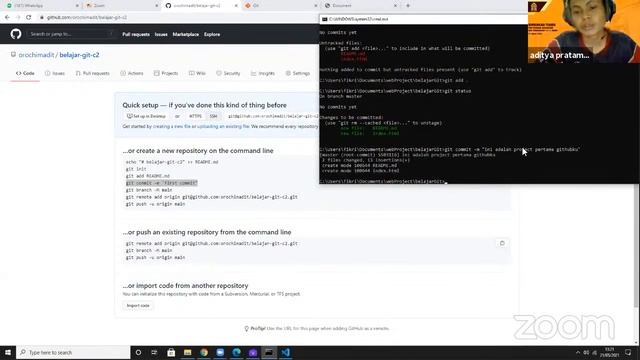
Task: Open Marketplace in GitHub top bar
Action: (186, 34)
